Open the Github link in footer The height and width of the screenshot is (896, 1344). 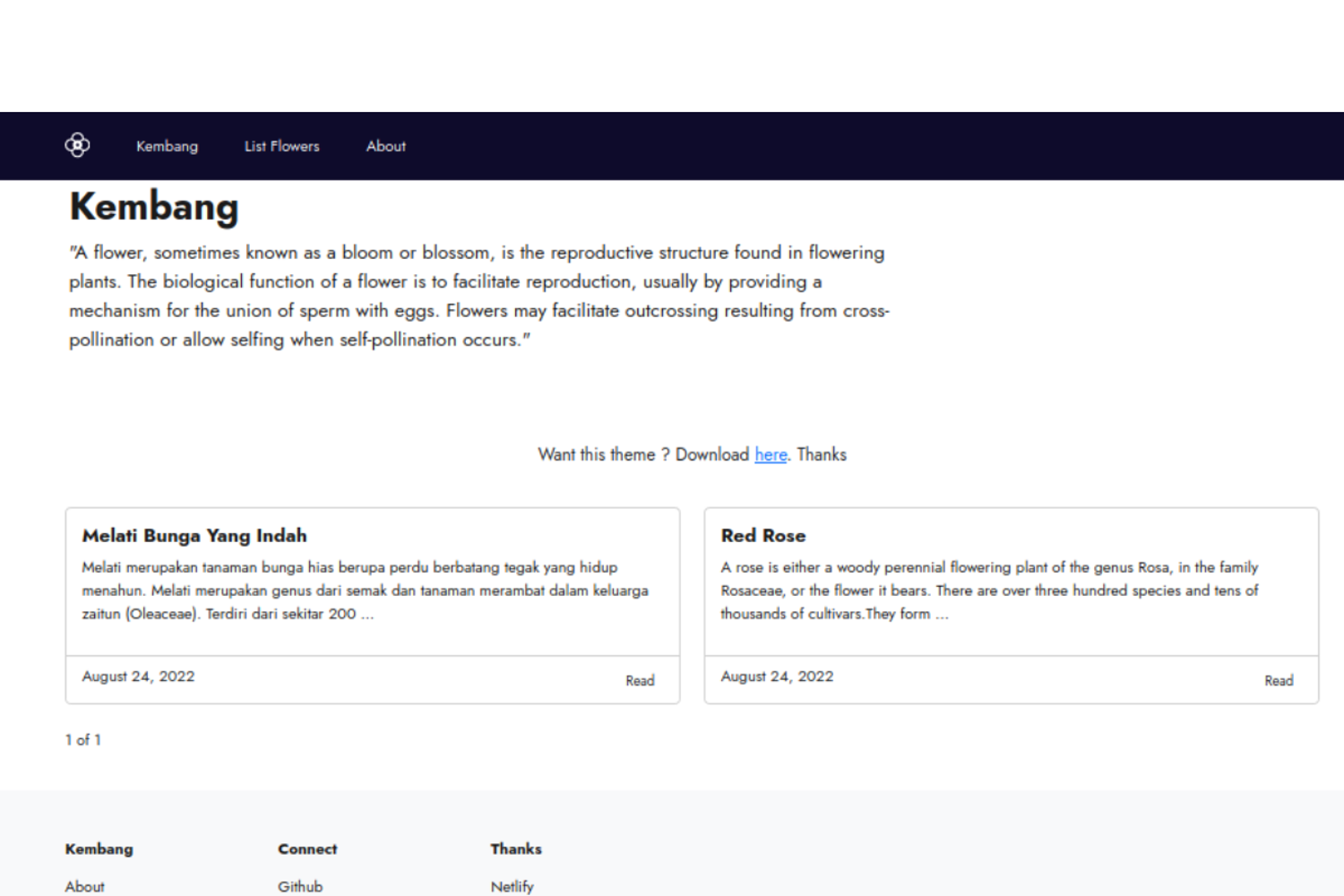tap(300, 886)
